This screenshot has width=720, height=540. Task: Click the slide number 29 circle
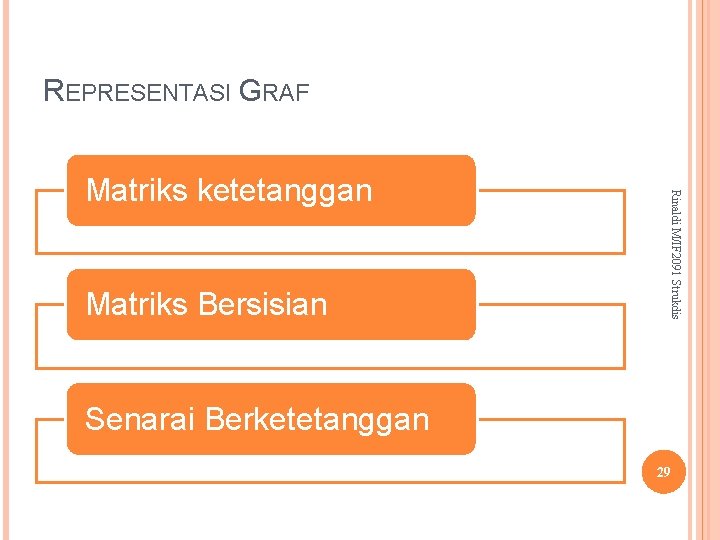pyautogui.click(x=660, y=470)
